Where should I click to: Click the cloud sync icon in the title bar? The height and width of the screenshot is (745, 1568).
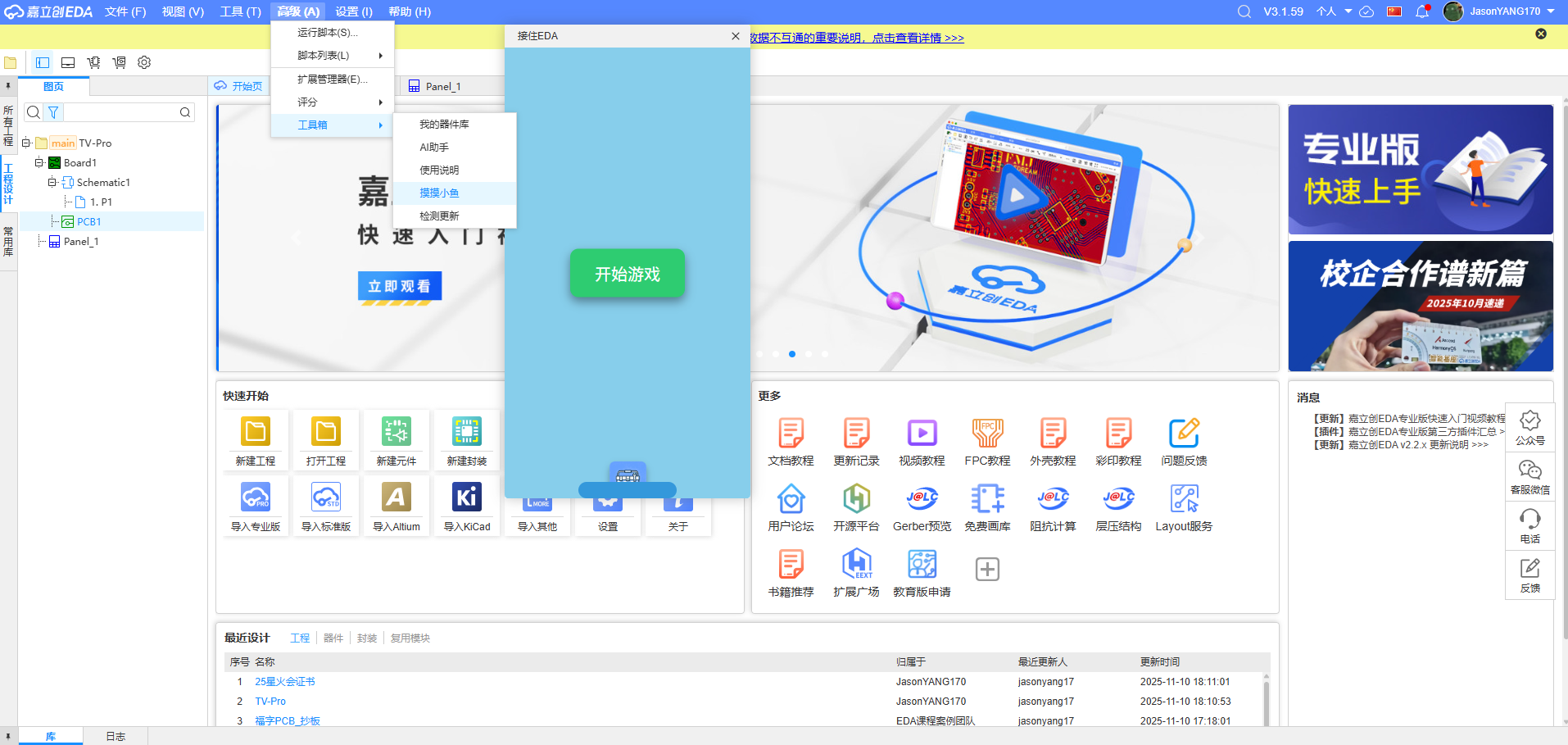(x=1366, y=11)
